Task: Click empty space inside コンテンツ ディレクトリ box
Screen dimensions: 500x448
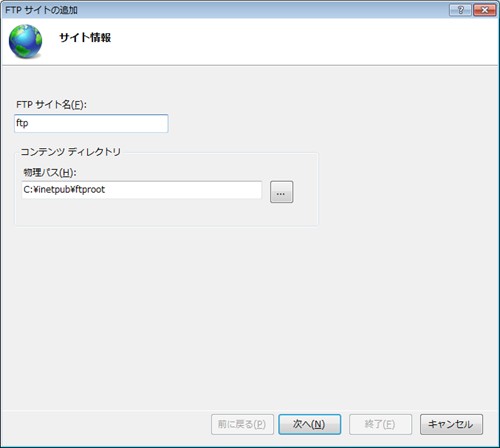Action: pos(167,213)
